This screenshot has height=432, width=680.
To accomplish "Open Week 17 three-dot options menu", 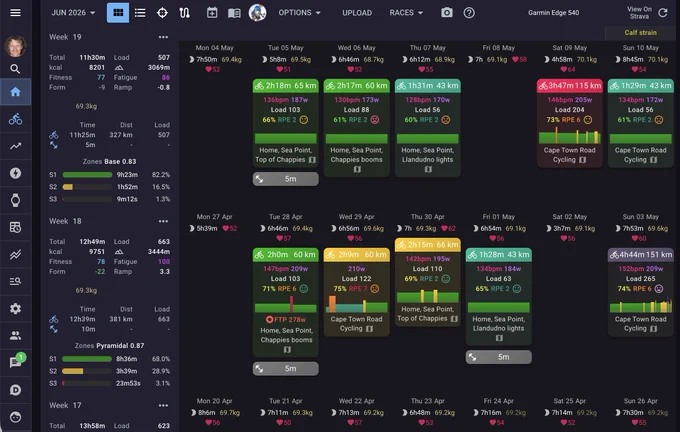I will click(x=163, y=405).
